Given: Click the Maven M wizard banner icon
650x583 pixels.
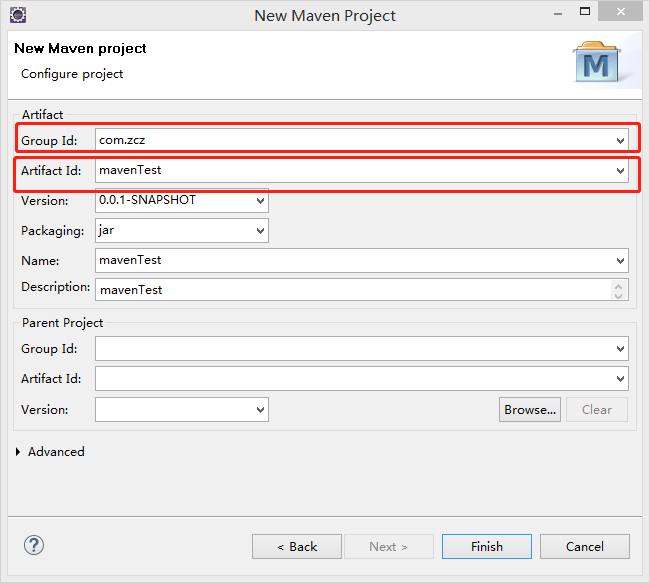Looking at the screenshot, I should click(597, 61).
